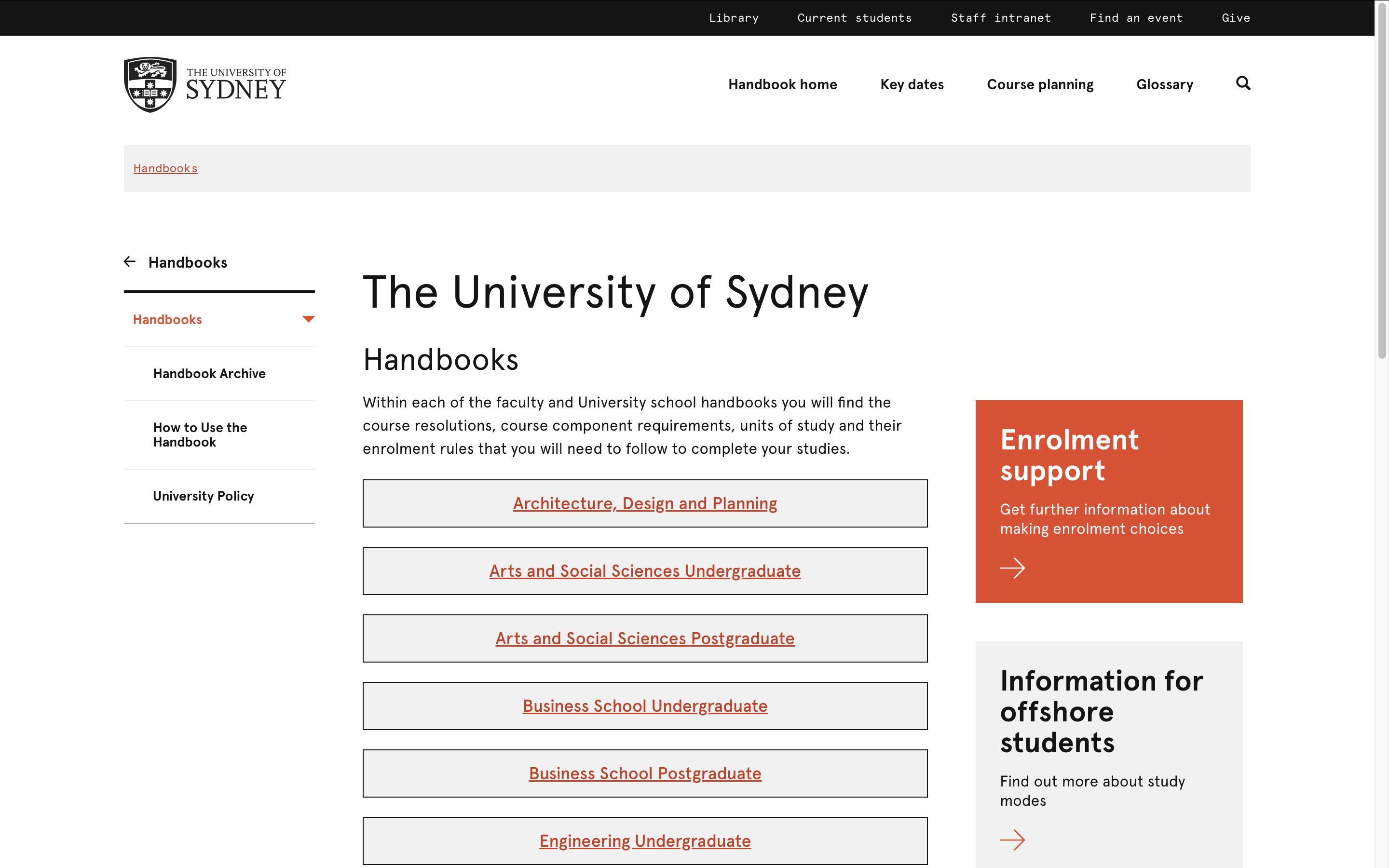Select University Policy in sidebar
The height and width of the screenshot is (868, 1389).
[203, 496]
